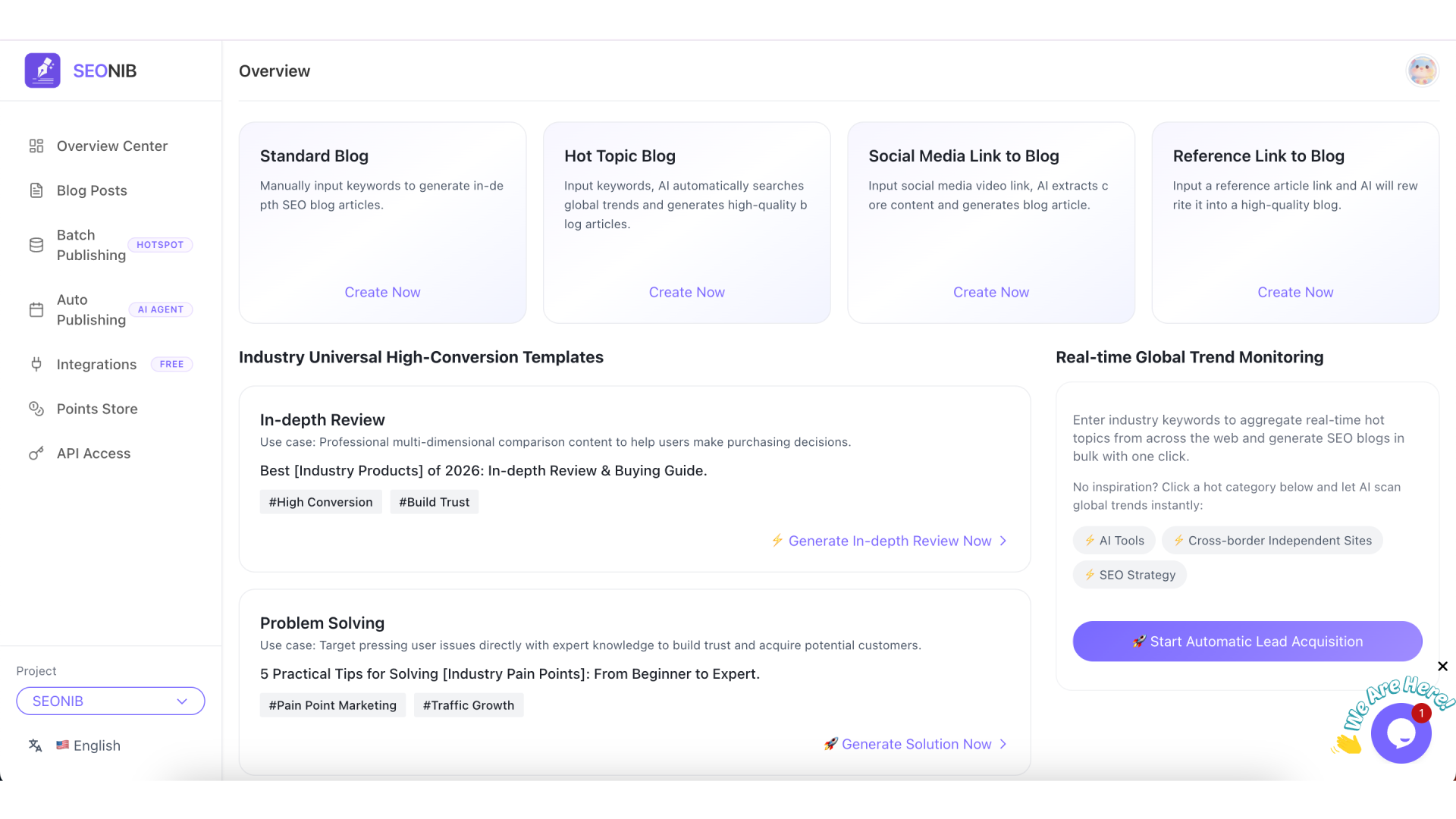Click the Batch Publishing database icon
This screenshot has height=819, width=1456.
tap(36, 245)
